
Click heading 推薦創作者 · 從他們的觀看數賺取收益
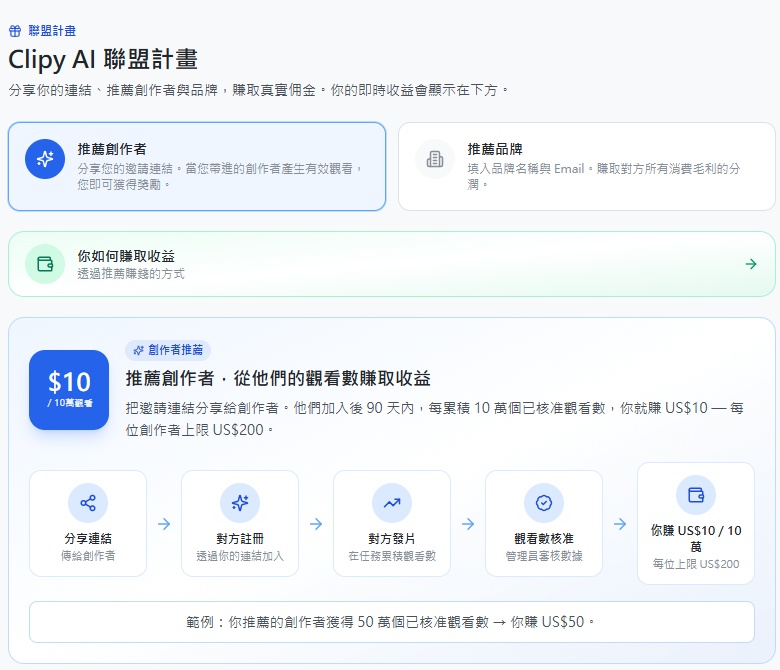click(278, 379)
